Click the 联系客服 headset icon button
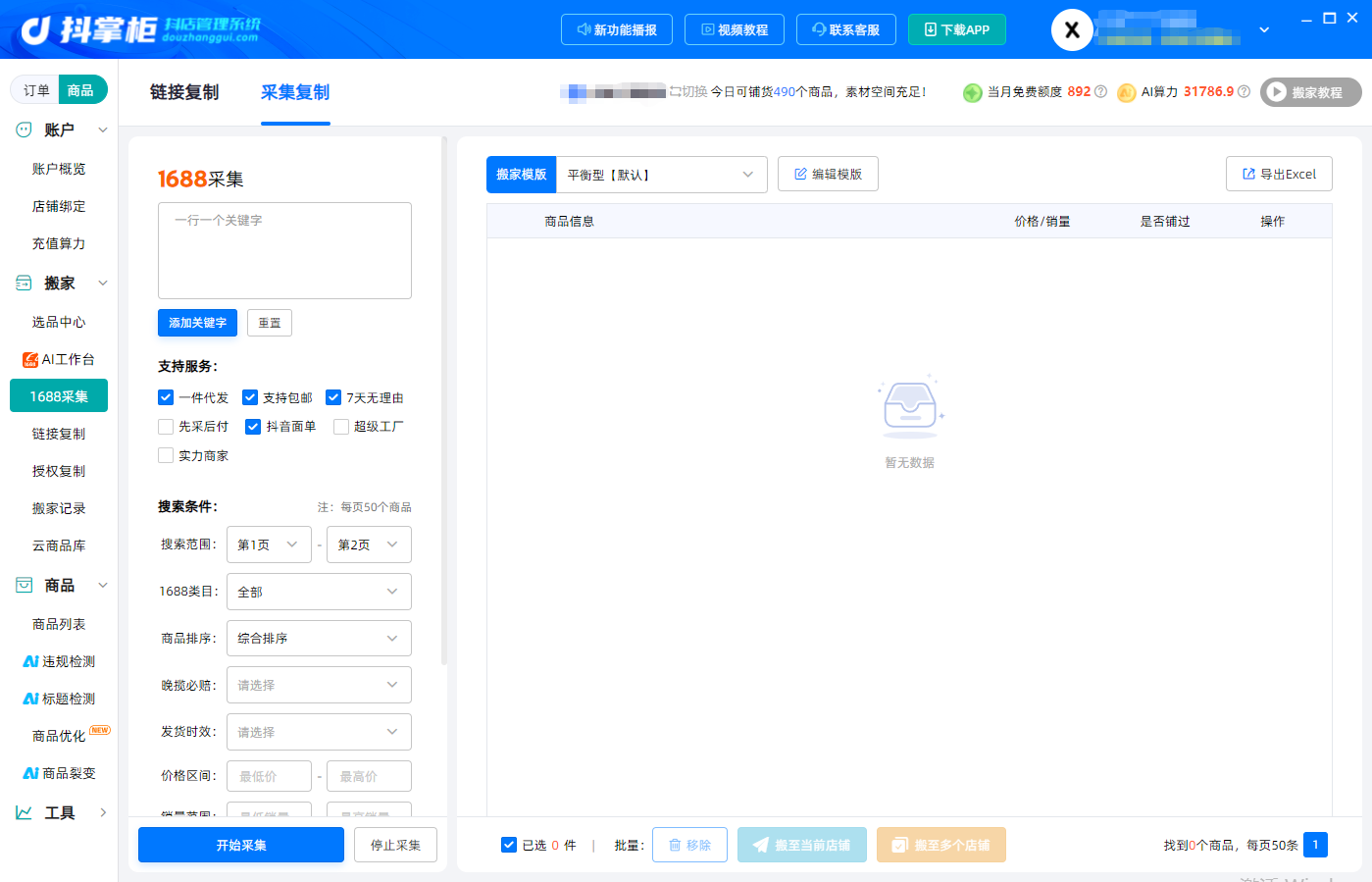 coord(845,29)
